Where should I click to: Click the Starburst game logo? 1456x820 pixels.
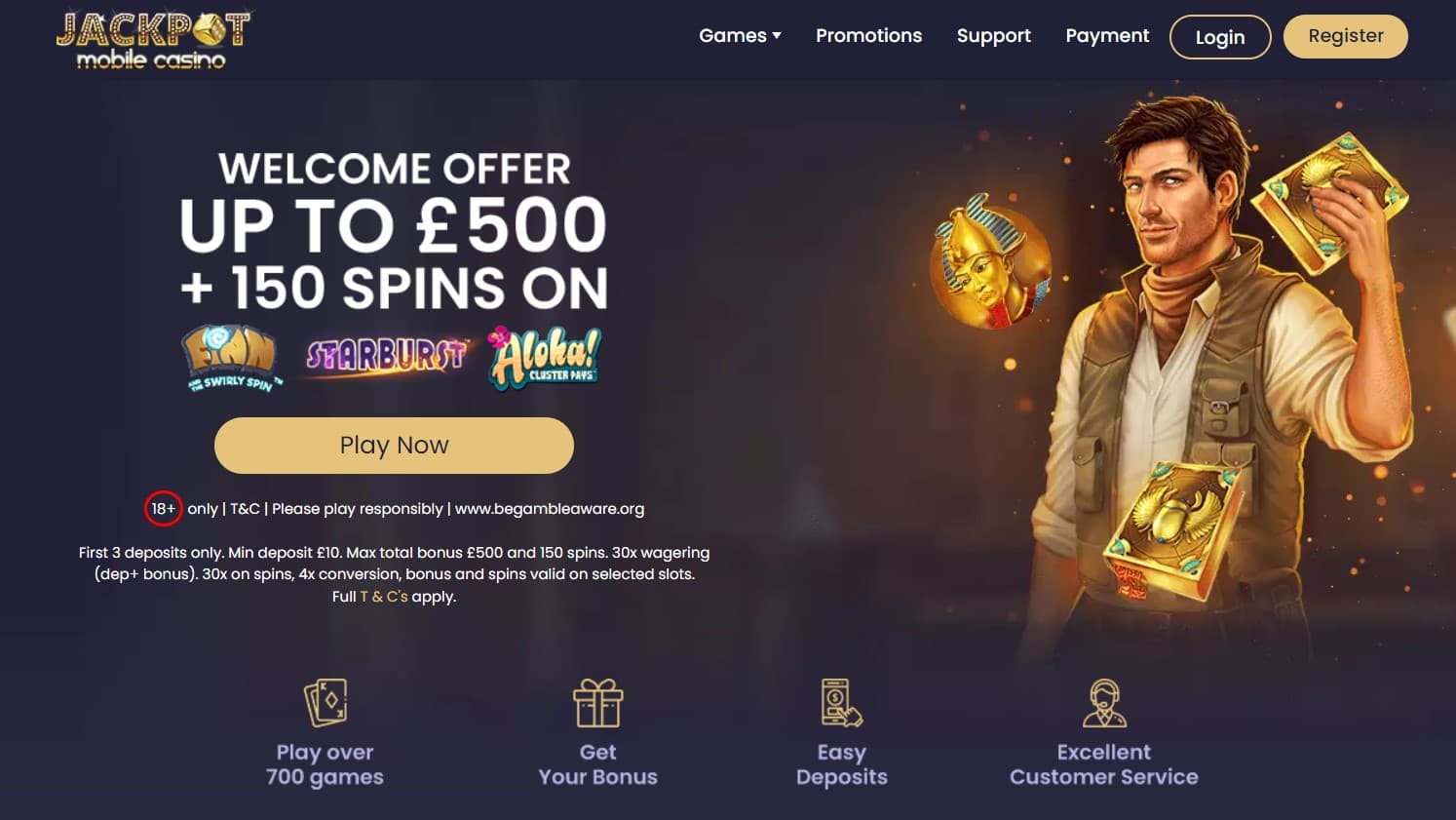pyautogui.click(x=387, y=357)
